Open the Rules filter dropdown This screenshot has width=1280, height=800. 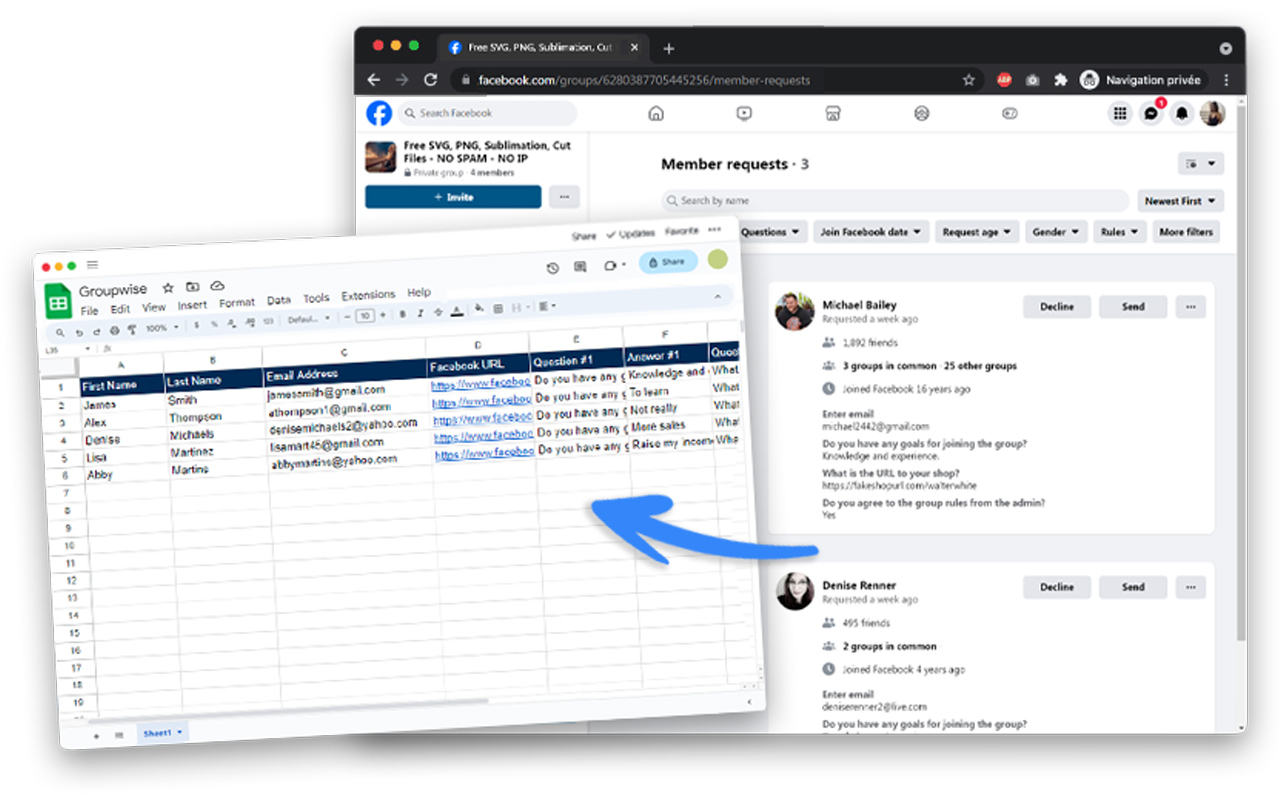pos(1120,232)
